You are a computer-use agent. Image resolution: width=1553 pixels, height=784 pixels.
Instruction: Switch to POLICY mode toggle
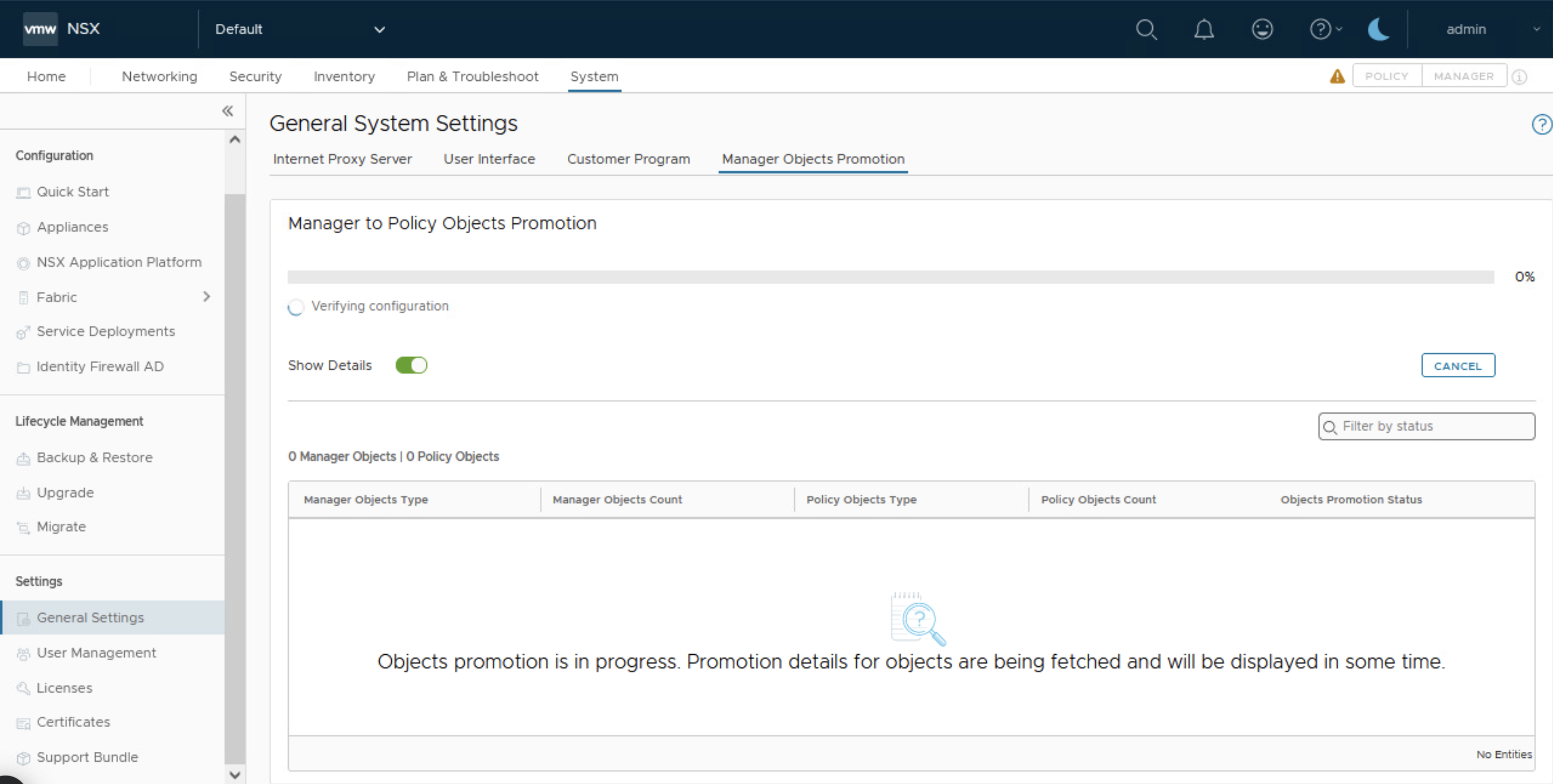(x=1386, y=77)
